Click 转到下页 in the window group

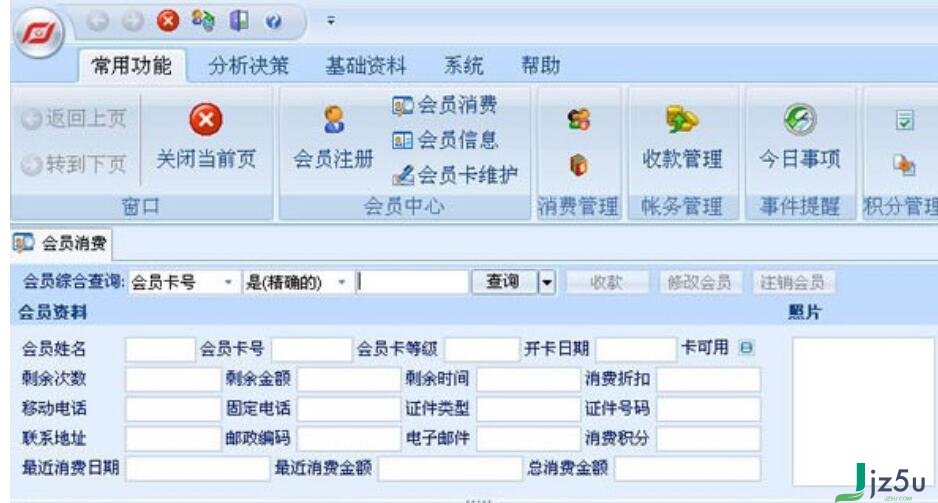(74, 164)
